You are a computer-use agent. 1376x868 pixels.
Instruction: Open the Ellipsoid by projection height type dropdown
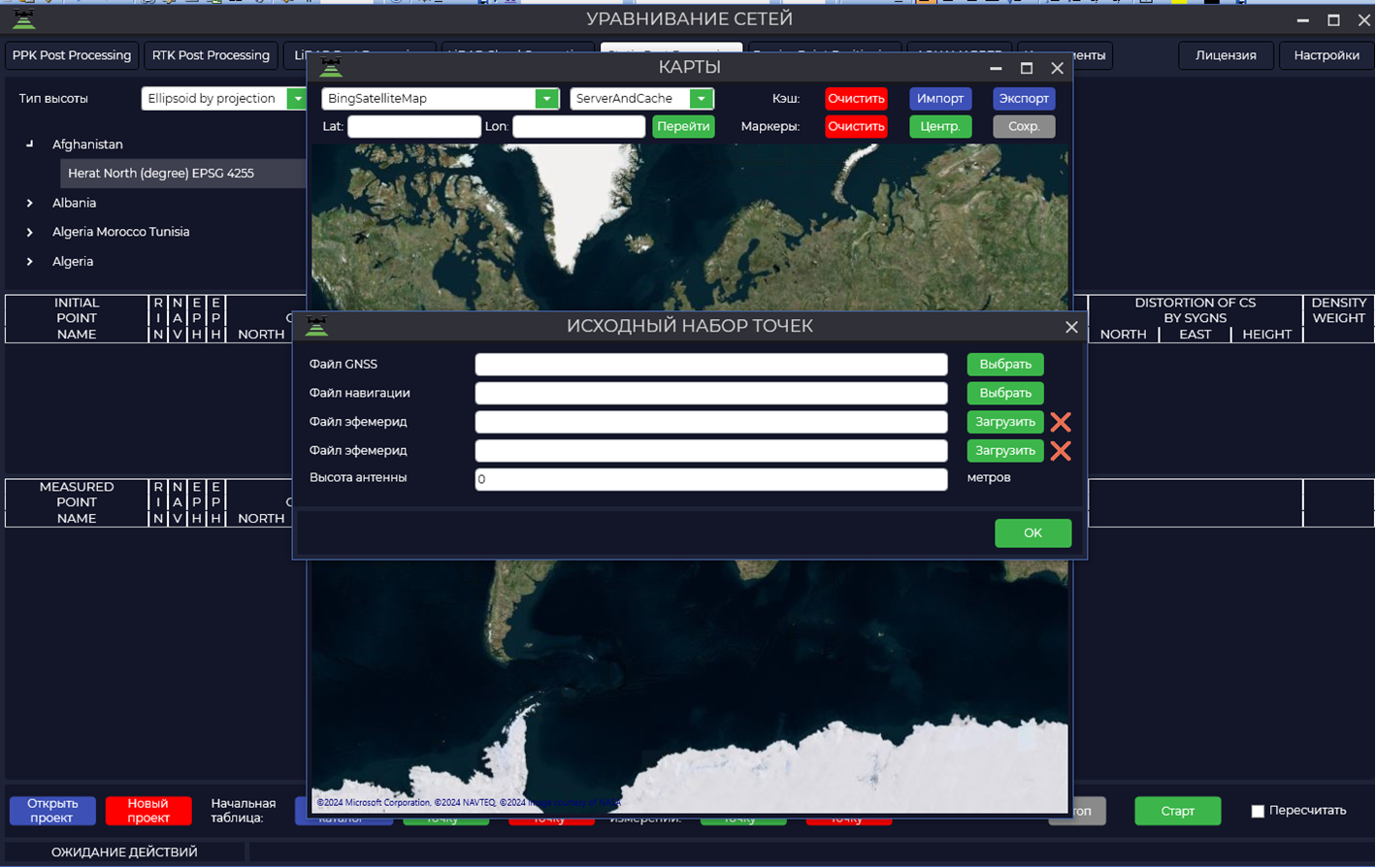point(297,99)
